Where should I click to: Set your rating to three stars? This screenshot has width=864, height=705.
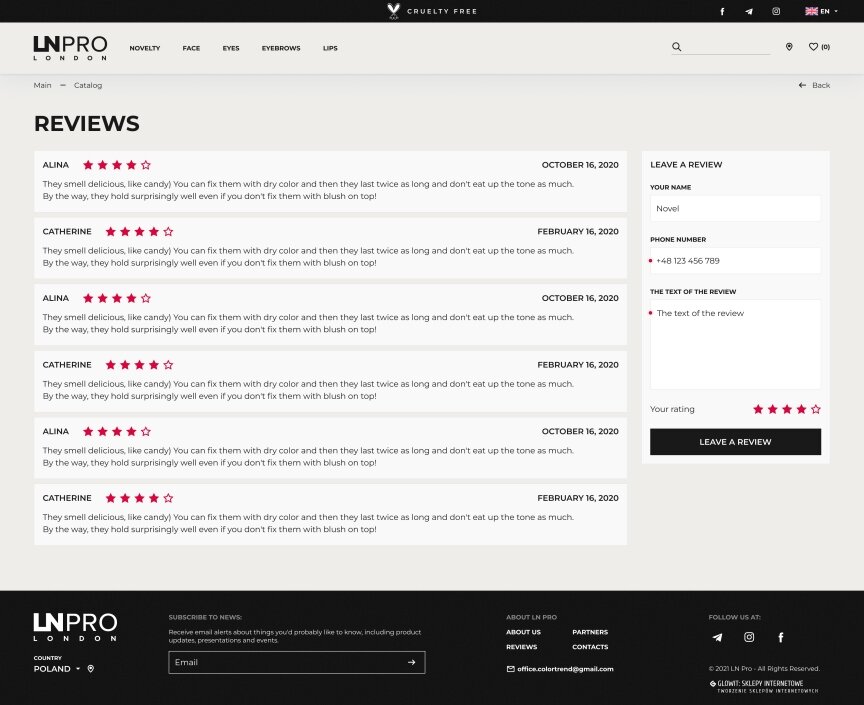point(787,409)
